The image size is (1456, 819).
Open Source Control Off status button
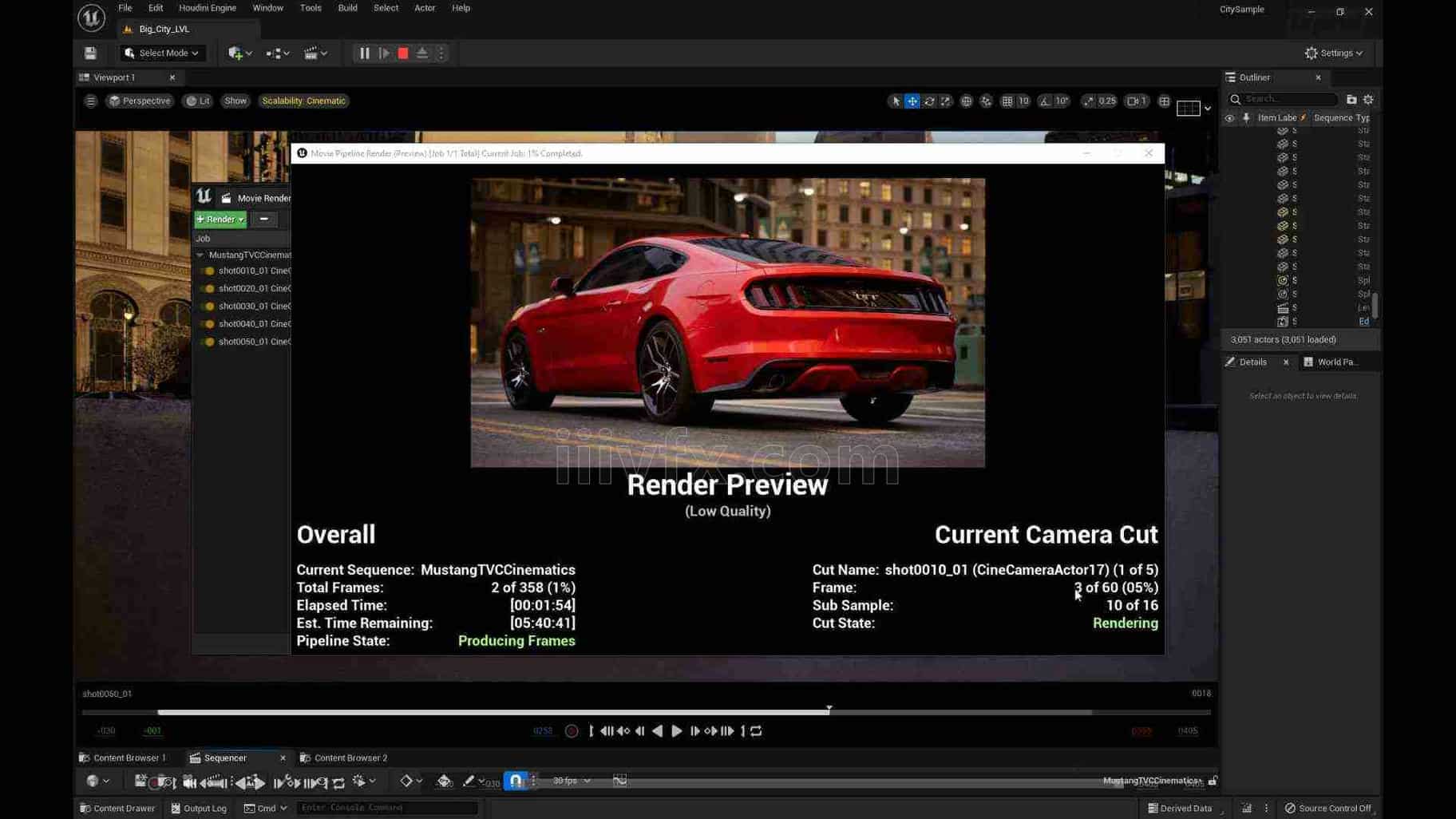click(x=1328, y=809)
